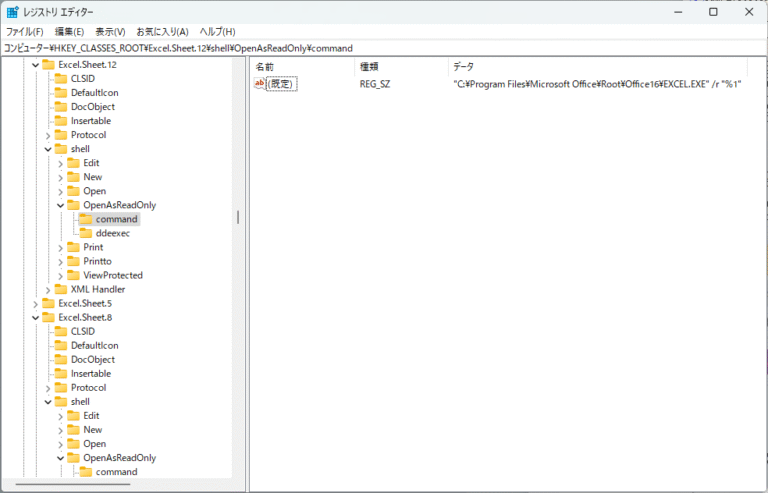Select the OpenAsReadOnly key under Excel.Sheet.12
The height and width of the screenshot is (493, 768).
click(120, 205)
